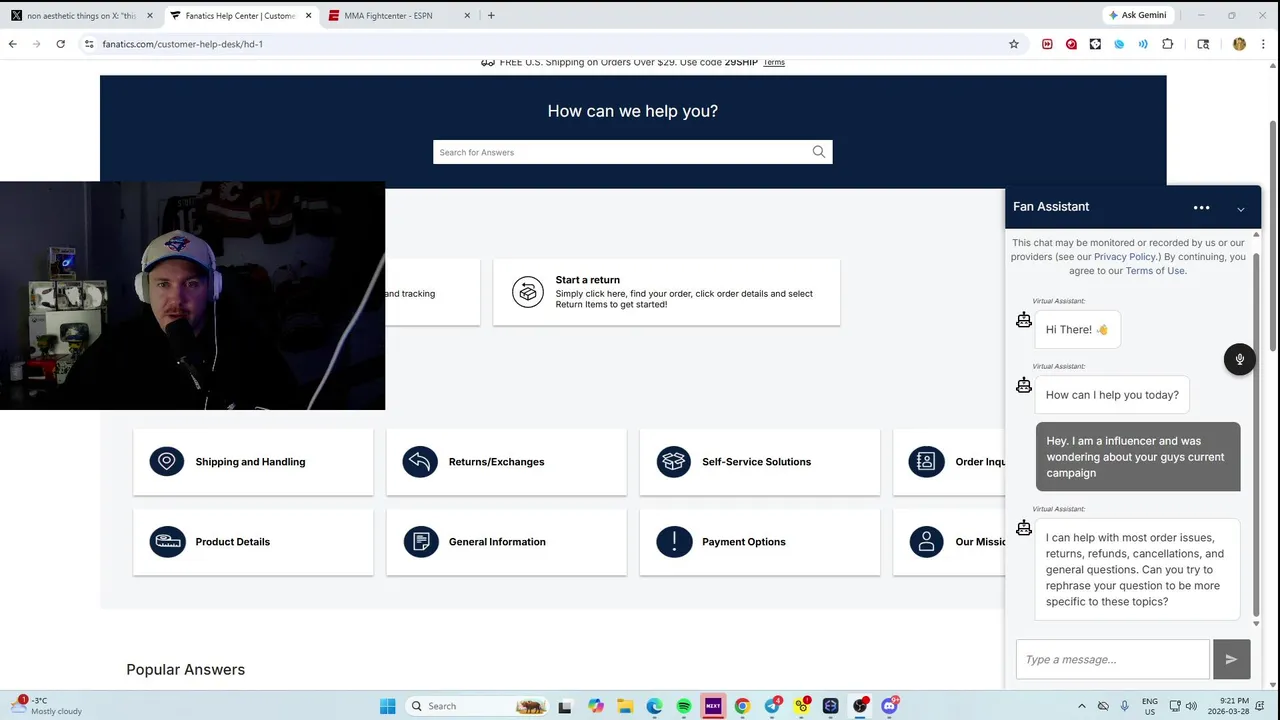The width and height of the screenshot is (1280, 720).
Task: Open the Windows Start menu
Action: coord(388,706)
